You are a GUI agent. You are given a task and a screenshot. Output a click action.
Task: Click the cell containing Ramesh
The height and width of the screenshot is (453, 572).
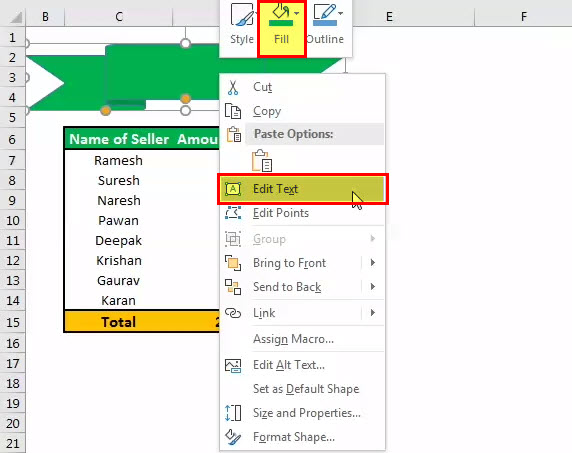(x=118, y=160)
